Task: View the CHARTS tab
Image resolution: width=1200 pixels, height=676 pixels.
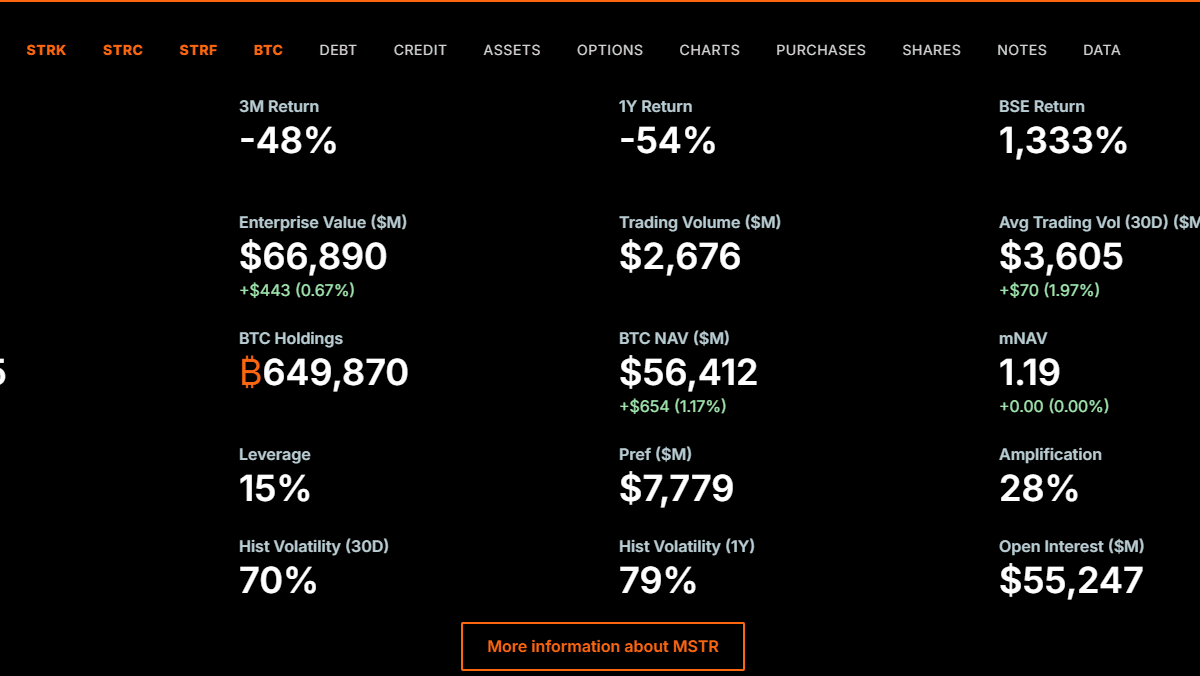Action: pyautogui.click(x=710, y=50)
